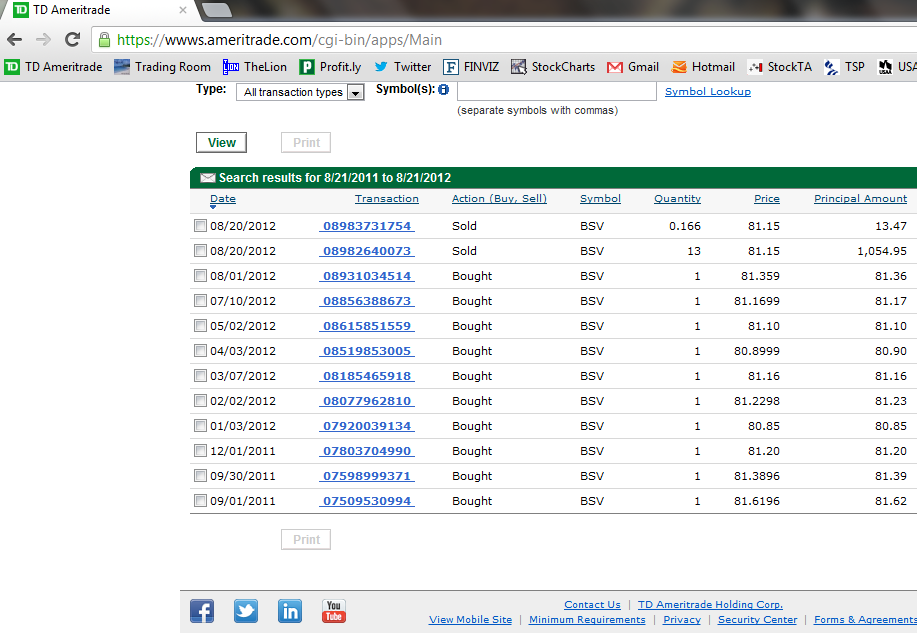Close the TD Ameritrade browser tab
Image resolution: width=917 pixels, height=633 pixels.
182,10
